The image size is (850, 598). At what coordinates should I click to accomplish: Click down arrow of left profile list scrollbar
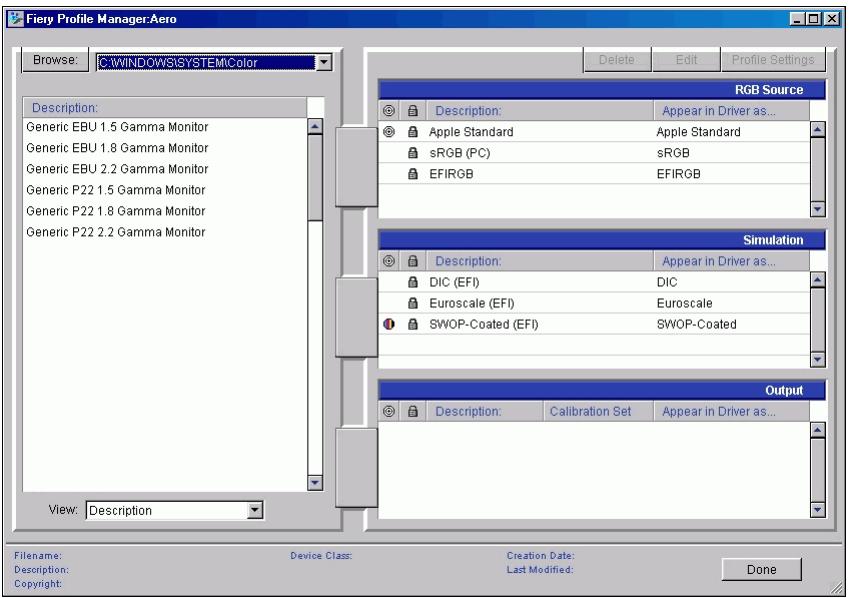pos(315,483)
